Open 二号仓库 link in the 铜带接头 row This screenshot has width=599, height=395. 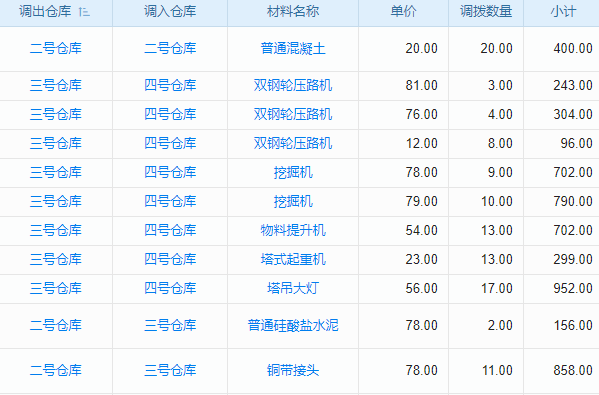coord(56,370)
